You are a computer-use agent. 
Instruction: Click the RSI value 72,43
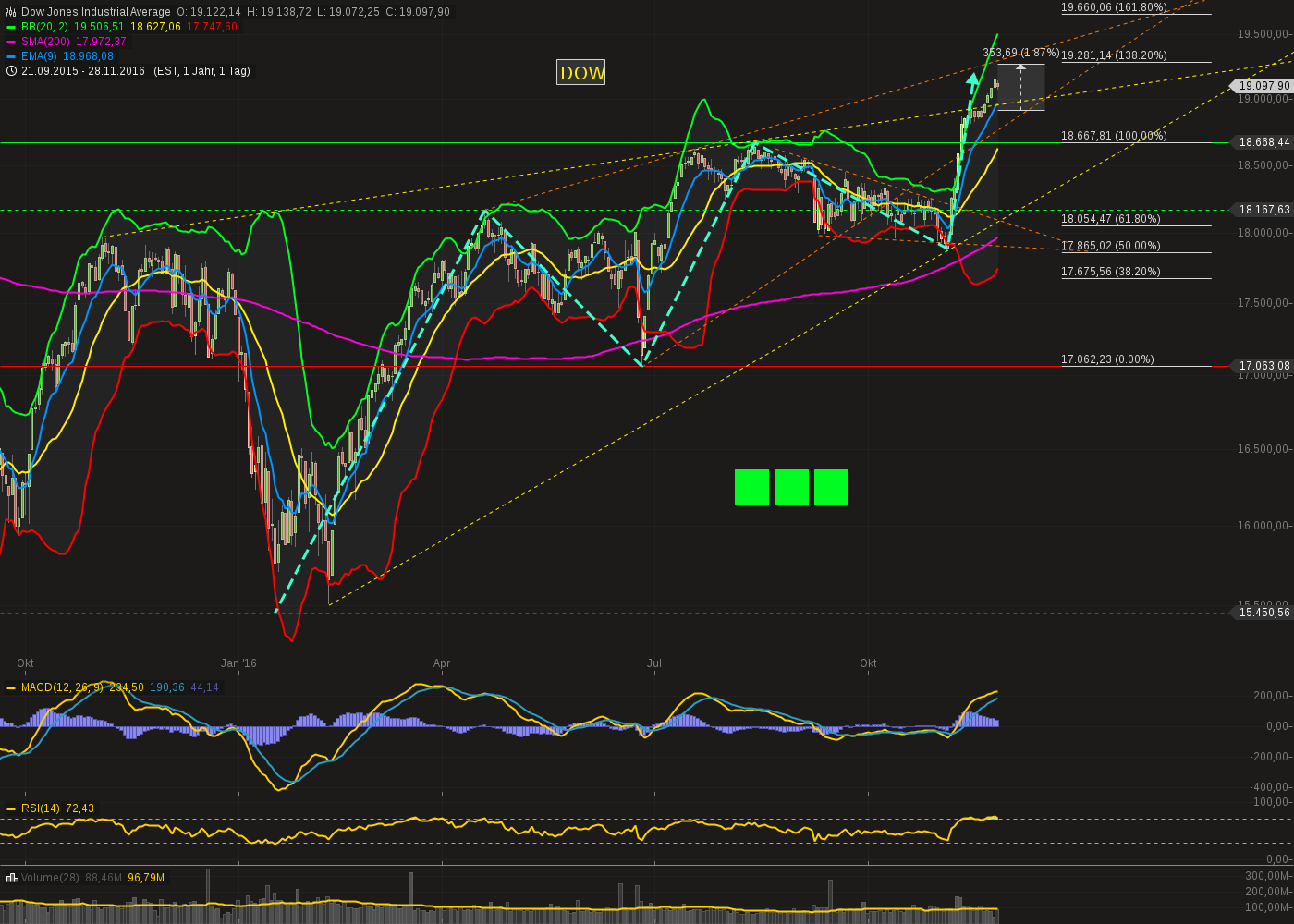point(80,808)
